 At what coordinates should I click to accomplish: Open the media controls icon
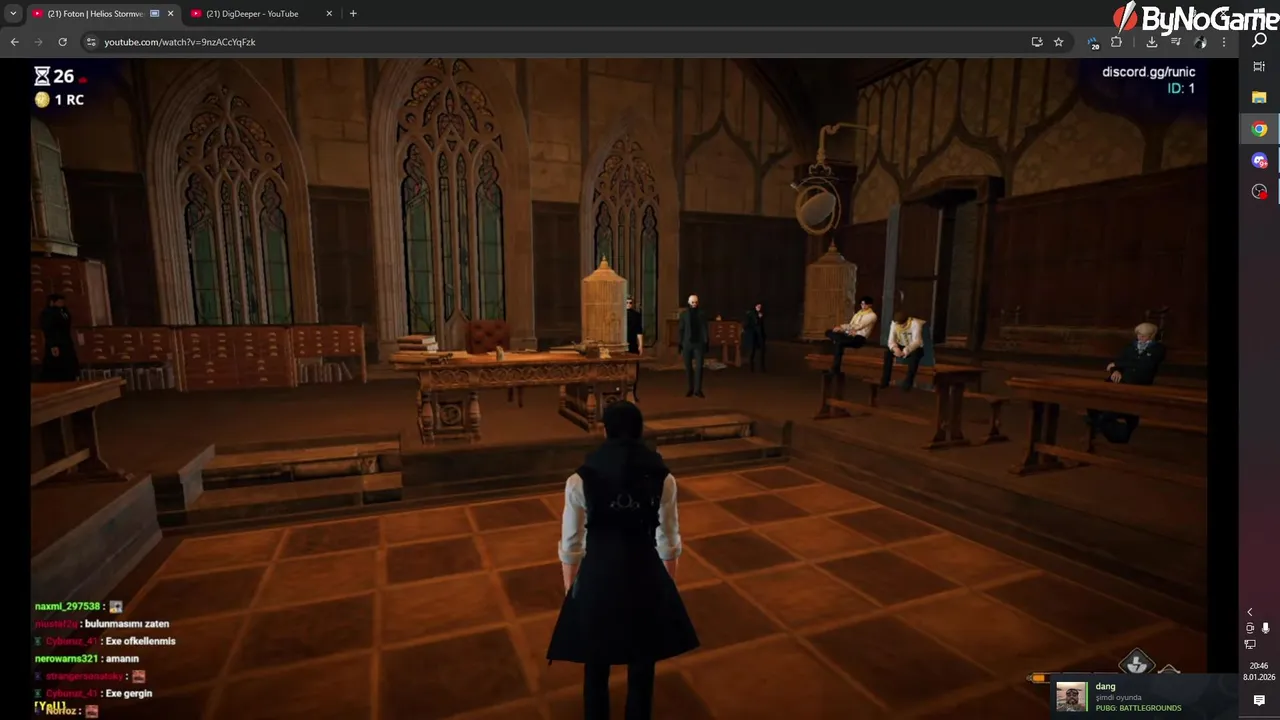tap(1176, 42)
